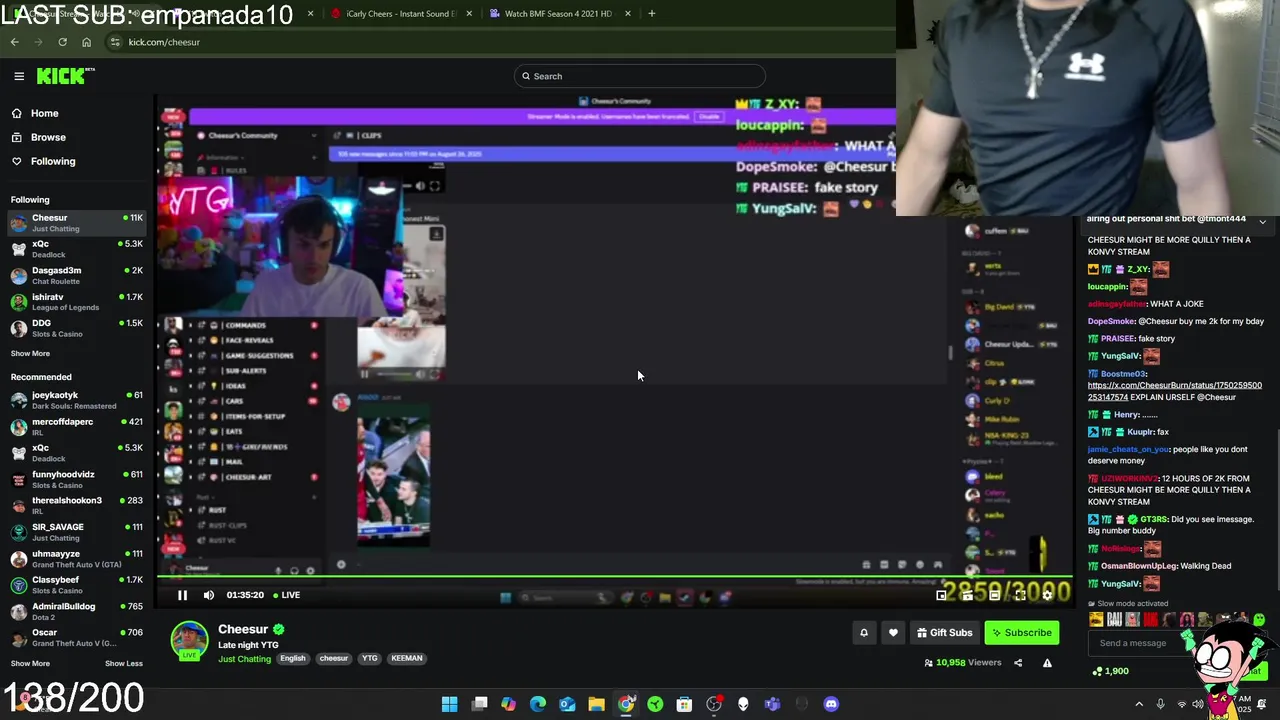Open Microsoft Store from taskbar

[x=684, y=704]
